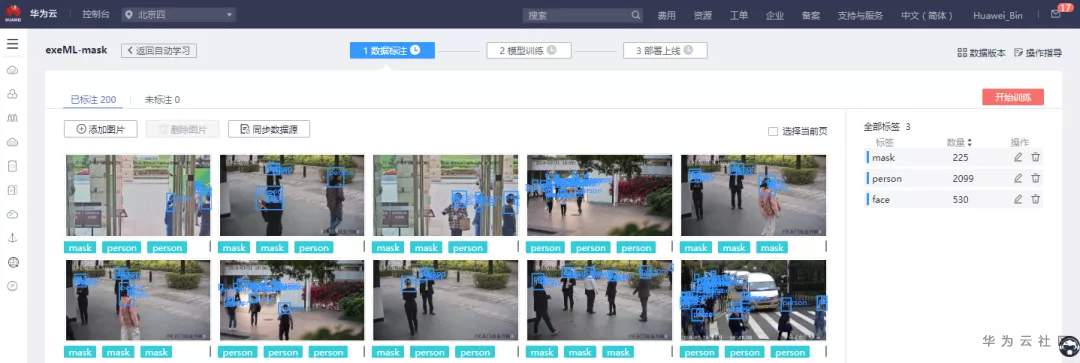
Task: Click the 操作 column header
Action: pyautogui.click(x=1019, y=143)
